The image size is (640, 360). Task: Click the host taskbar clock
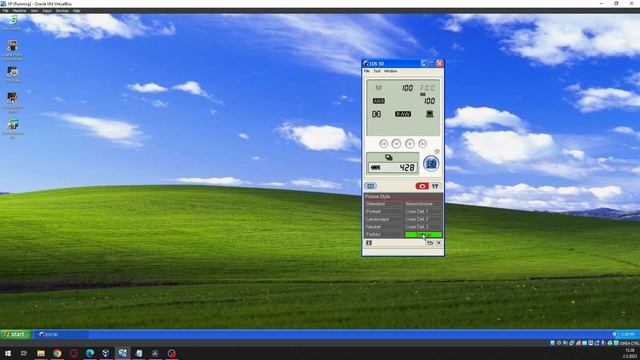click(630, 353)
